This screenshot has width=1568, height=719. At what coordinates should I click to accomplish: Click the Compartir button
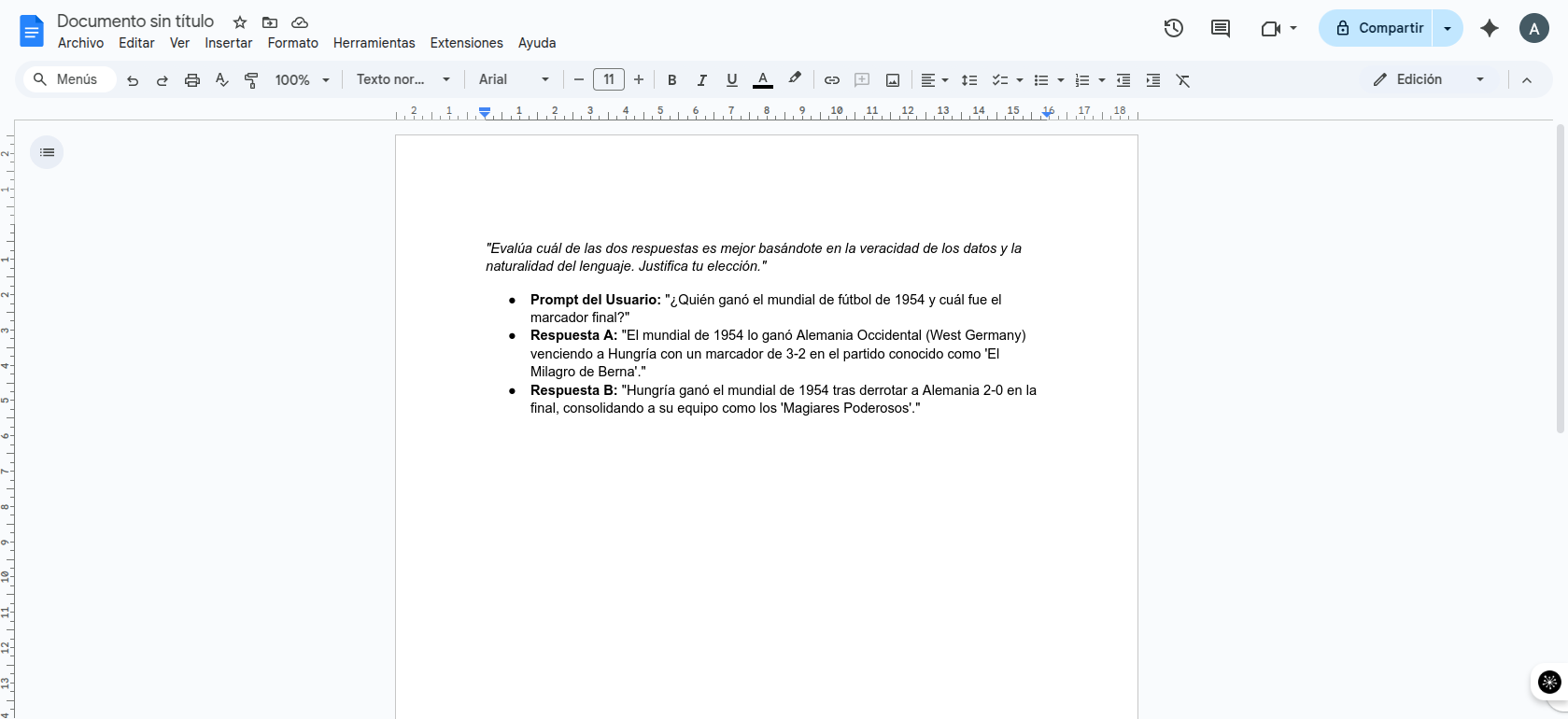tap(1377, 28)
